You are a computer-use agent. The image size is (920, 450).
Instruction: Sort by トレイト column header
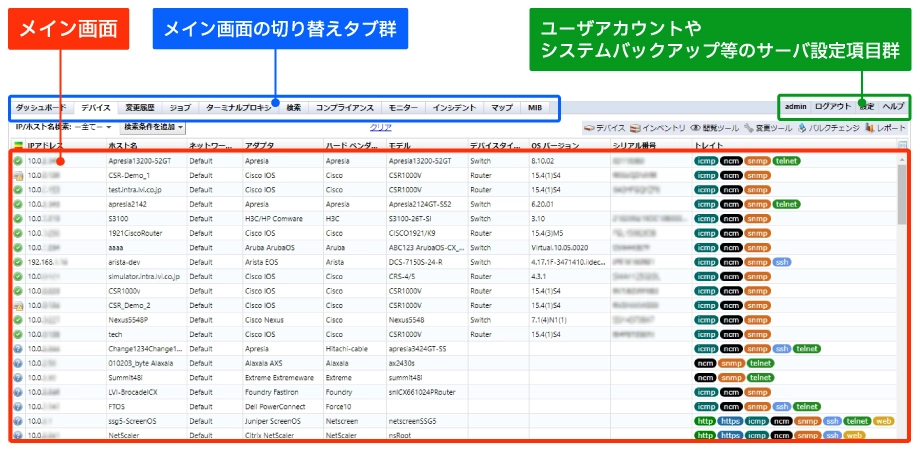tap(794, 146)
